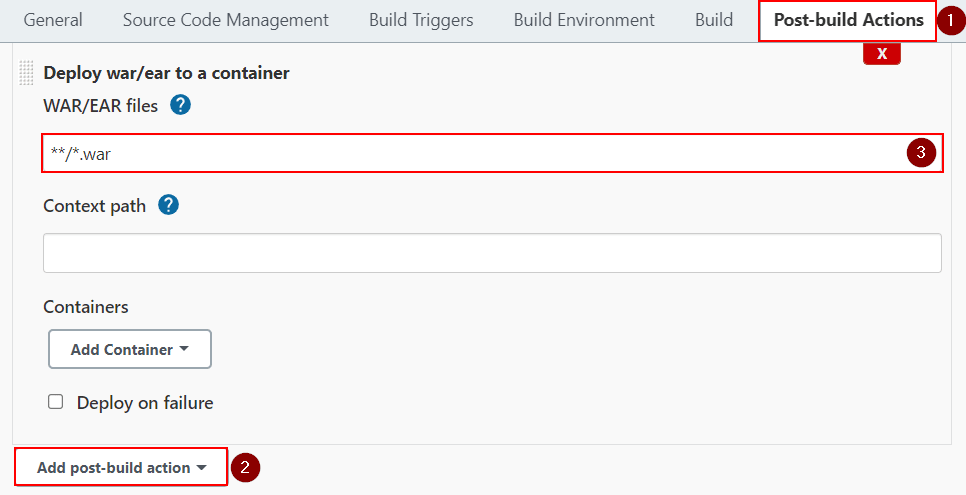The image size is (966, 495).
Task: Expand the Add post-build action menu
Action: click(121, 467)
